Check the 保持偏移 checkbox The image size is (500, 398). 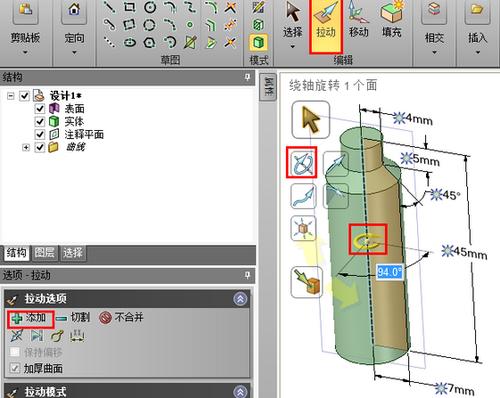[x=15, y=352]
